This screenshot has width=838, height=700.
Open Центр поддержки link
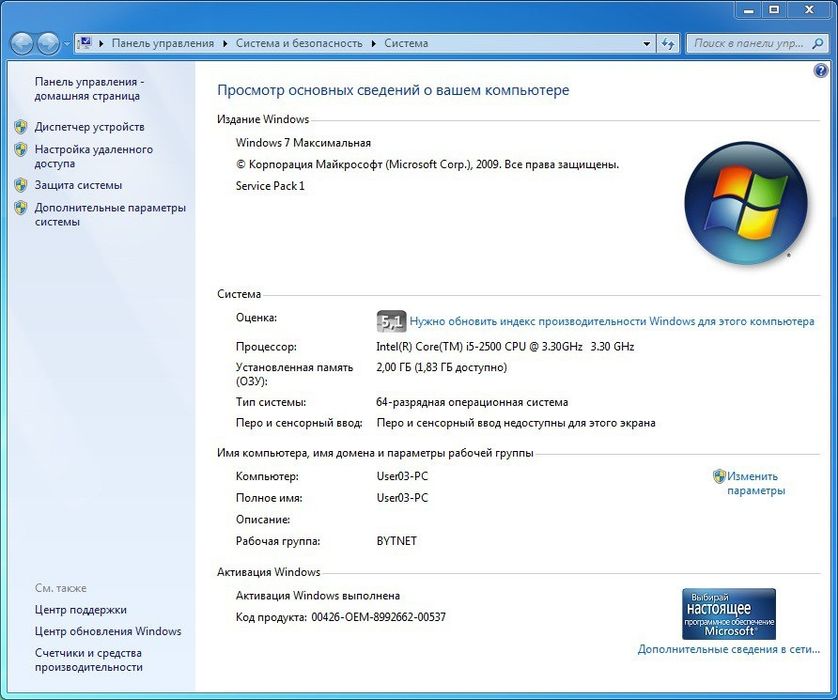click(x=81, y=610)
